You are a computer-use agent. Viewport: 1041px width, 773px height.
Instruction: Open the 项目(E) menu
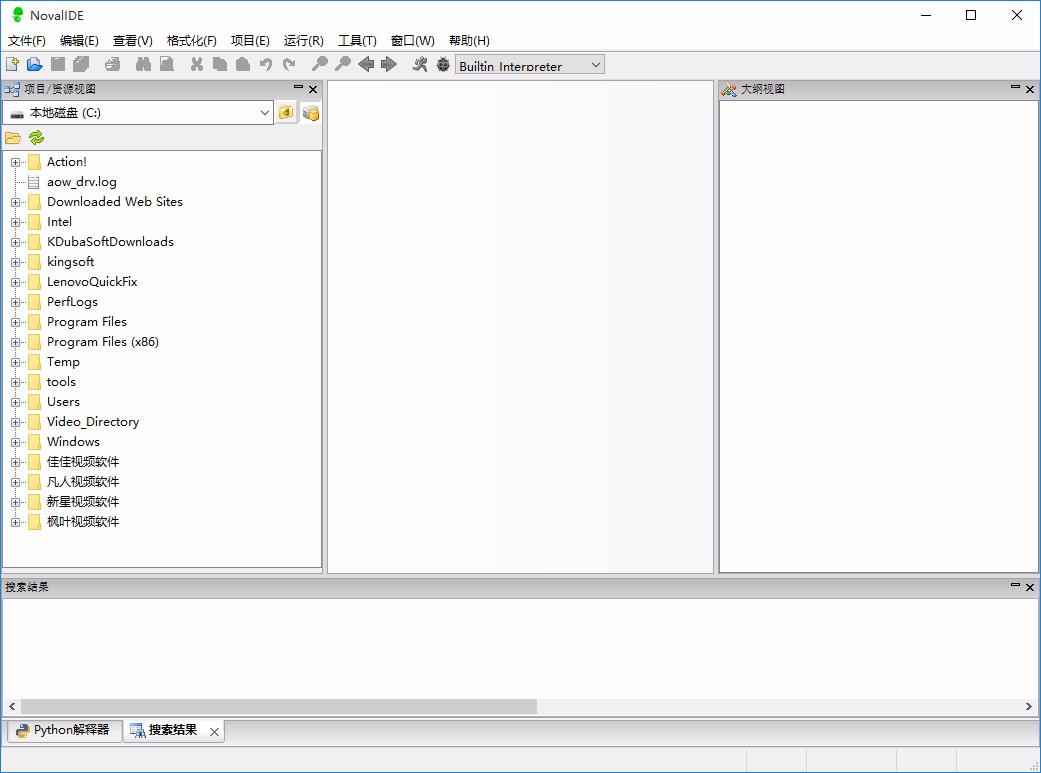250,41
